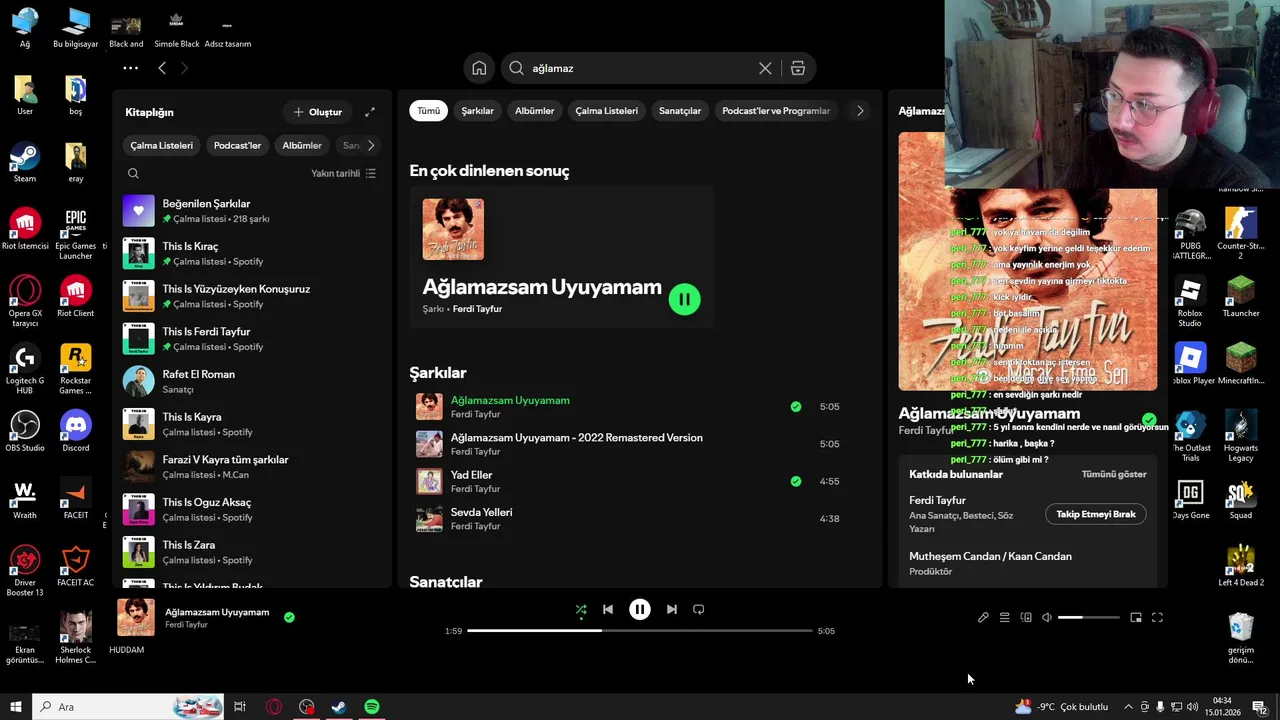Toggle saved check for Yad Eller row
The width and height of the screenshot is (1280, 720).
[796, 481]
